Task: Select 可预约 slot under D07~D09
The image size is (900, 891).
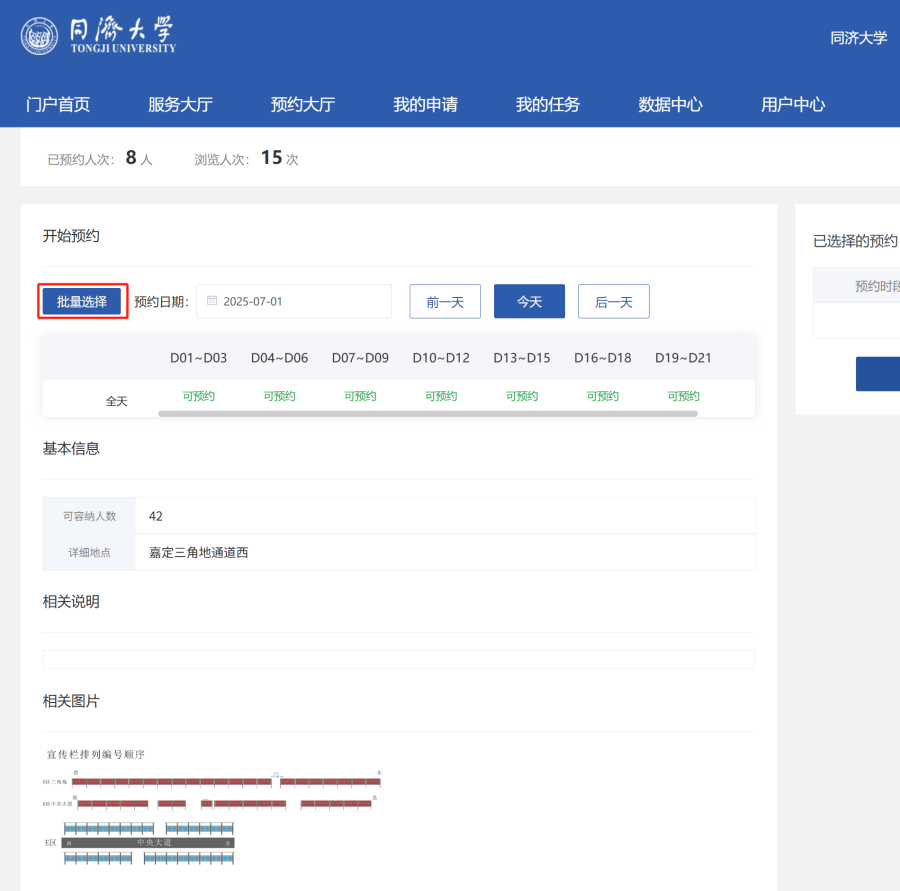Action: click(x=360, y=396)
